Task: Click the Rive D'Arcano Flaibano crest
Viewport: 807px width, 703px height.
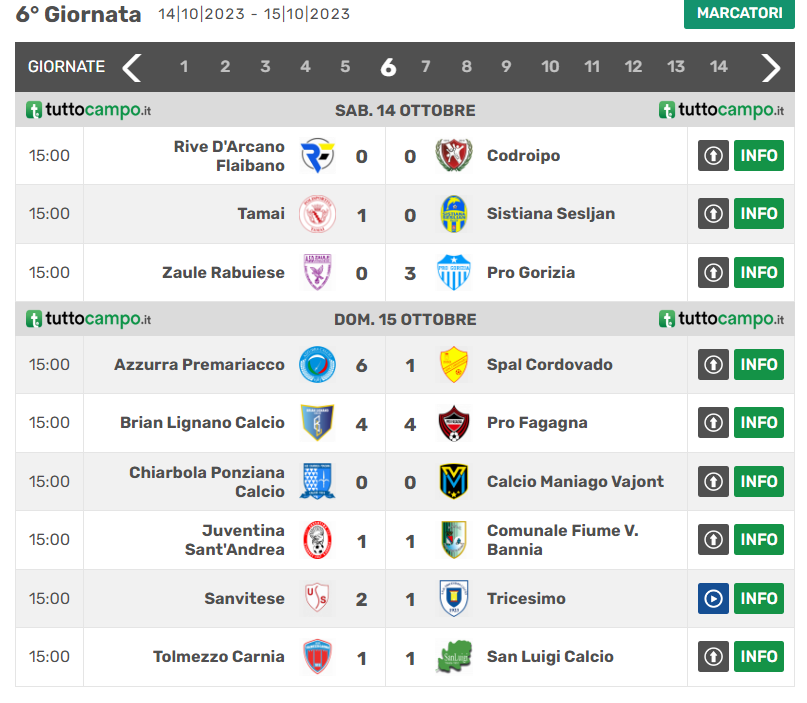Action: [318, 155]
